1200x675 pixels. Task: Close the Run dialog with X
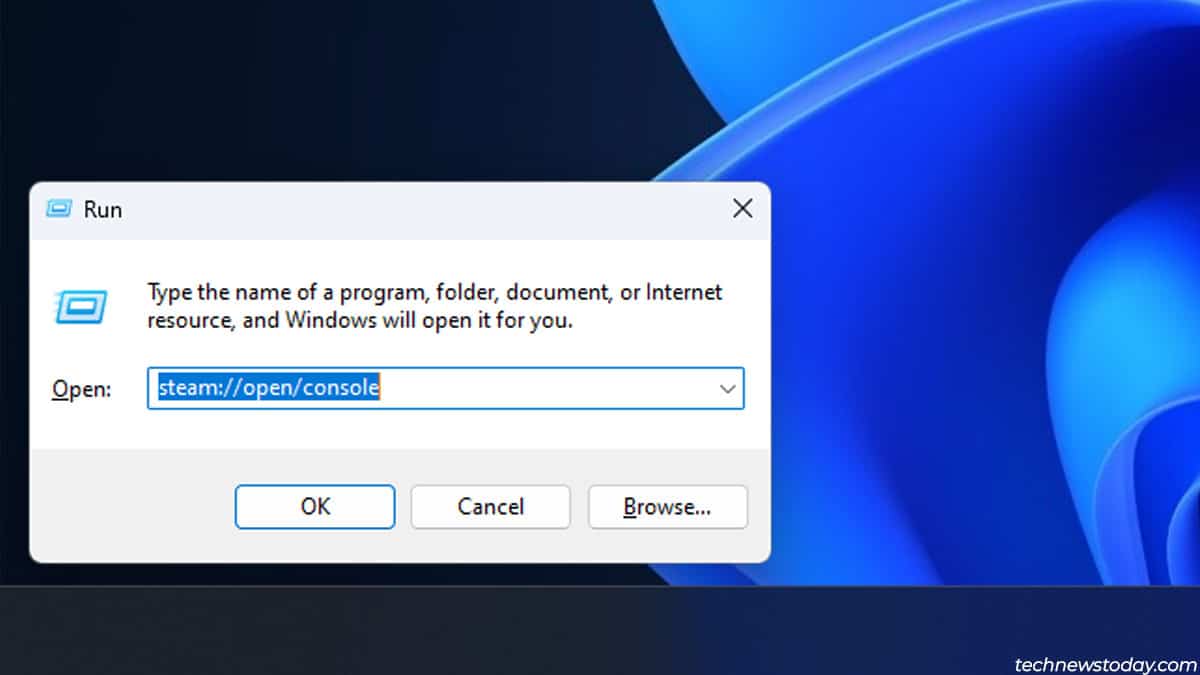(x=742, y=208)
